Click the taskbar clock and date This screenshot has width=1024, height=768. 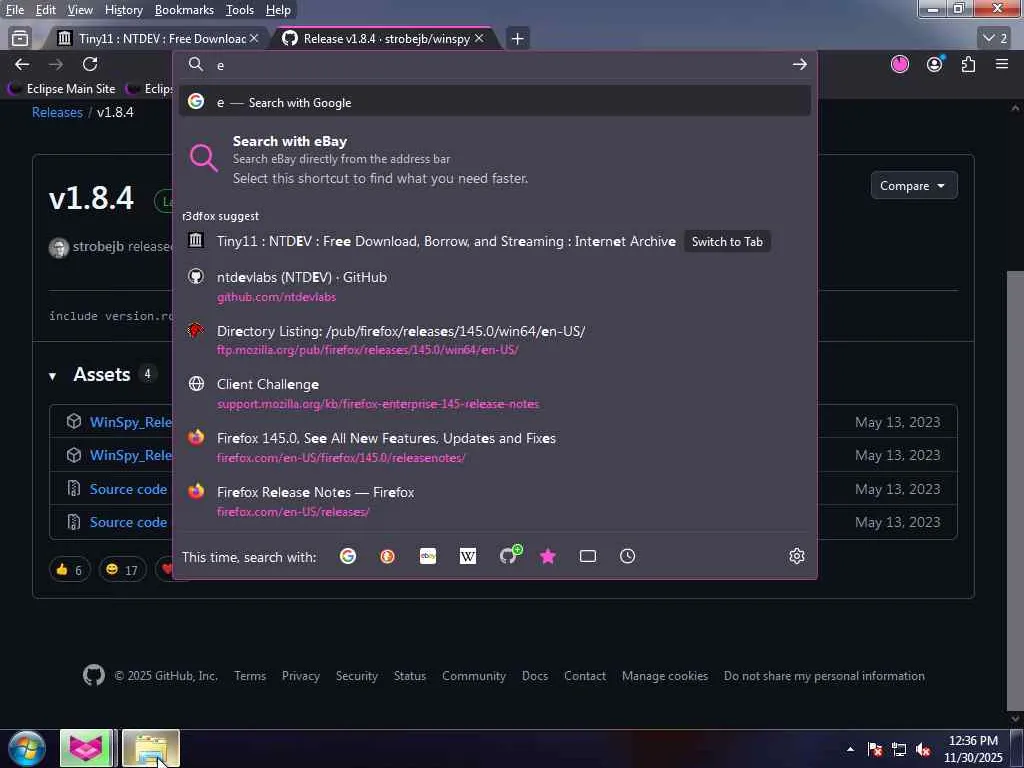pos(973,749)
